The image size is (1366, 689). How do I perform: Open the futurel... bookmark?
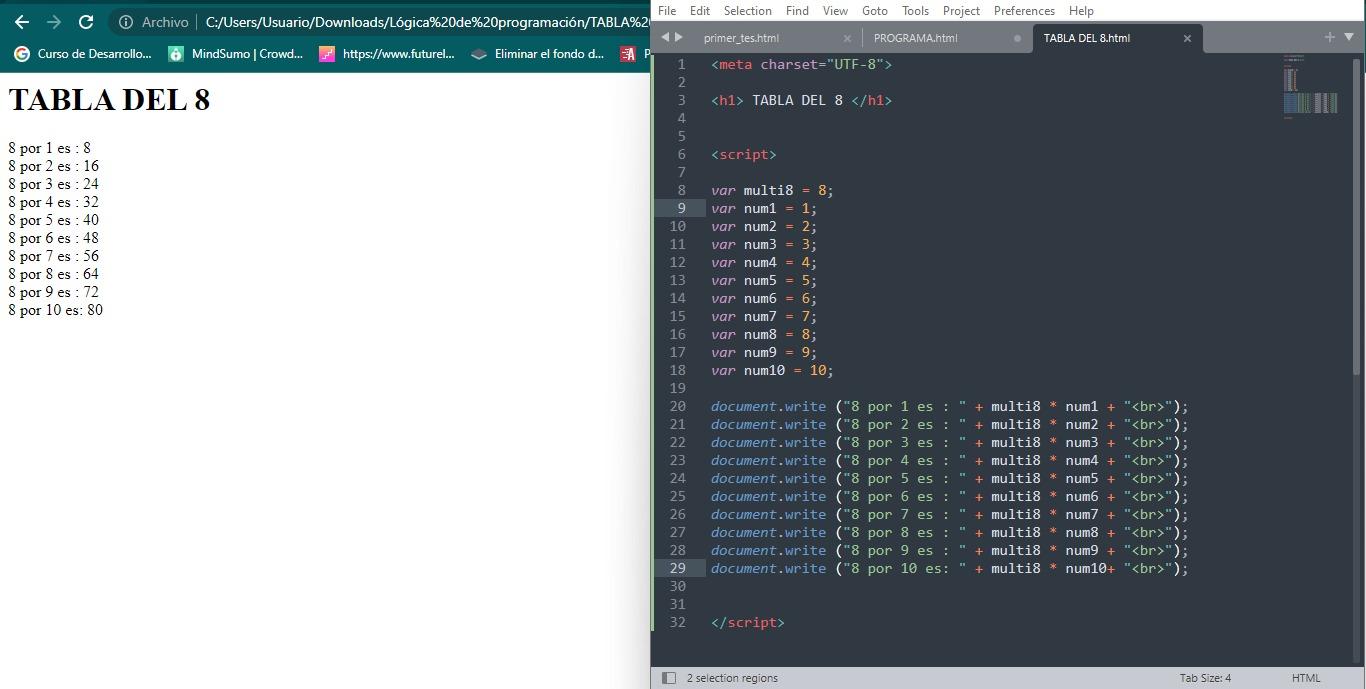387,54
